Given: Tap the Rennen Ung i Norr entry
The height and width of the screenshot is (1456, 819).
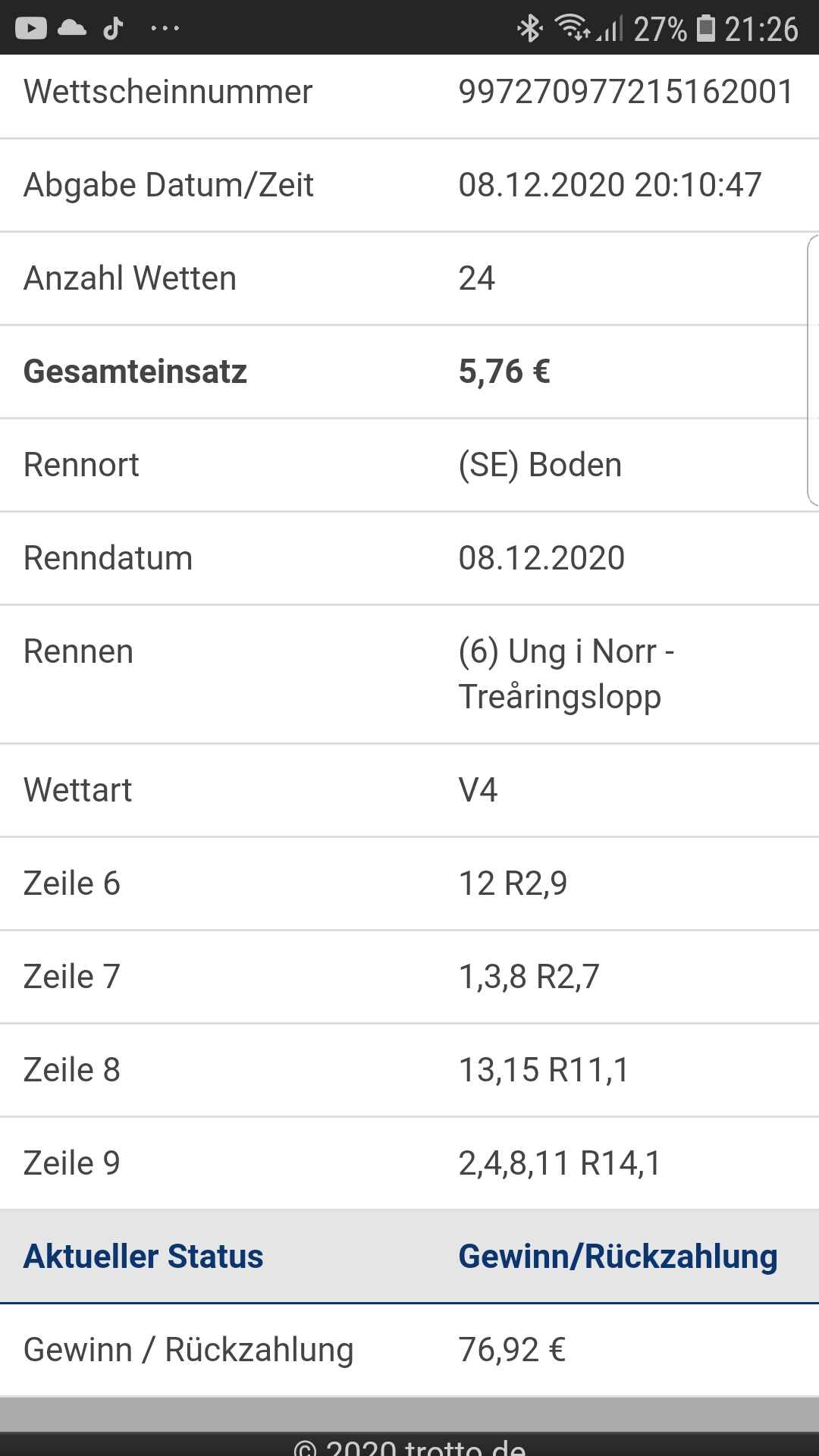Looking at the screenshot, I should tap(566, 674).
